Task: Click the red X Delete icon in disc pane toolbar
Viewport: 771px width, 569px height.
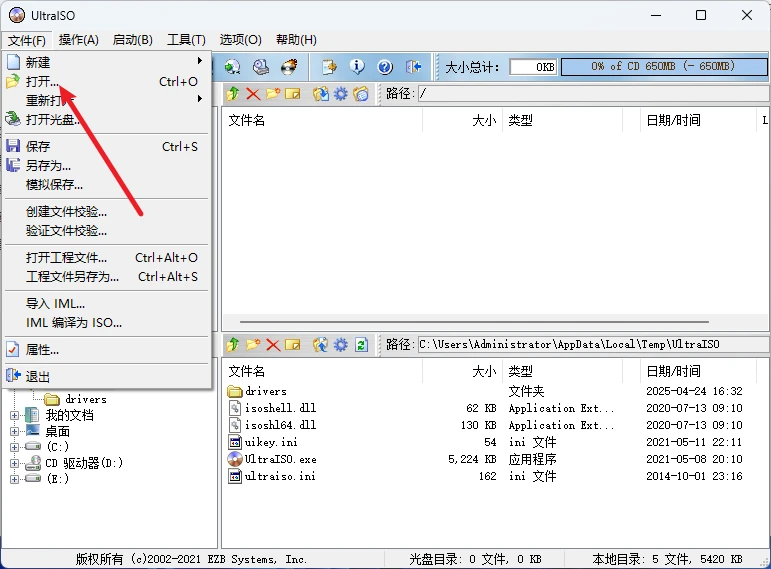Action: pos(253,93)
